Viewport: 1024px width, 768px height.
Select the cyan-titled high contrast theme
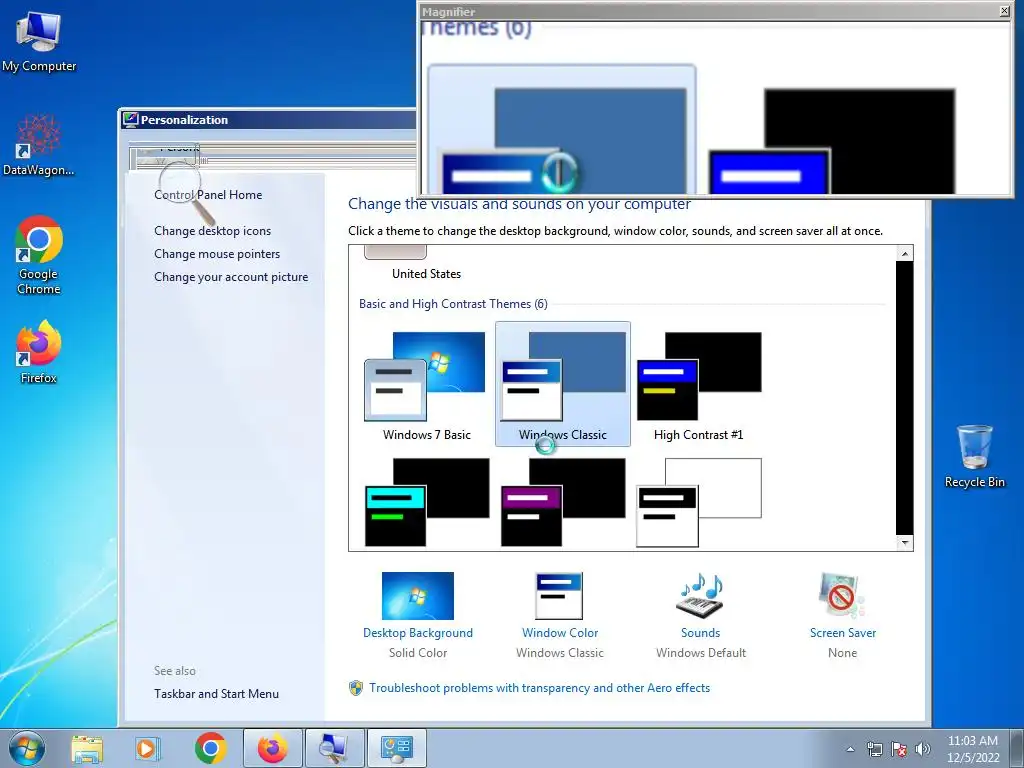click(426, 502)
